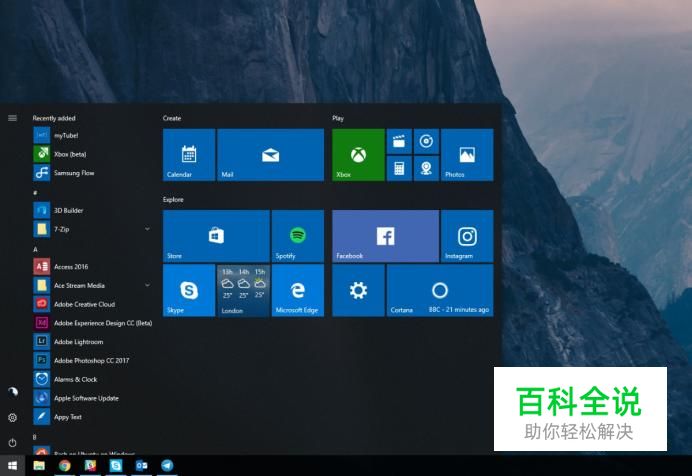Expand the Ace Stream Media folder chevron
The image size is (692, 476).
tap(147, 285)
